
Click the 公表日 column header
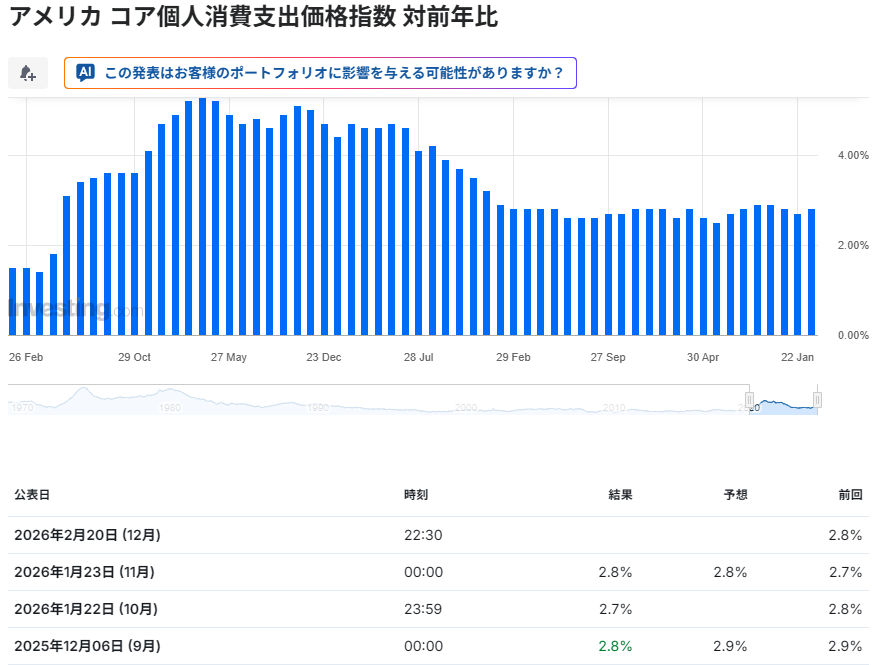[32, 494]
